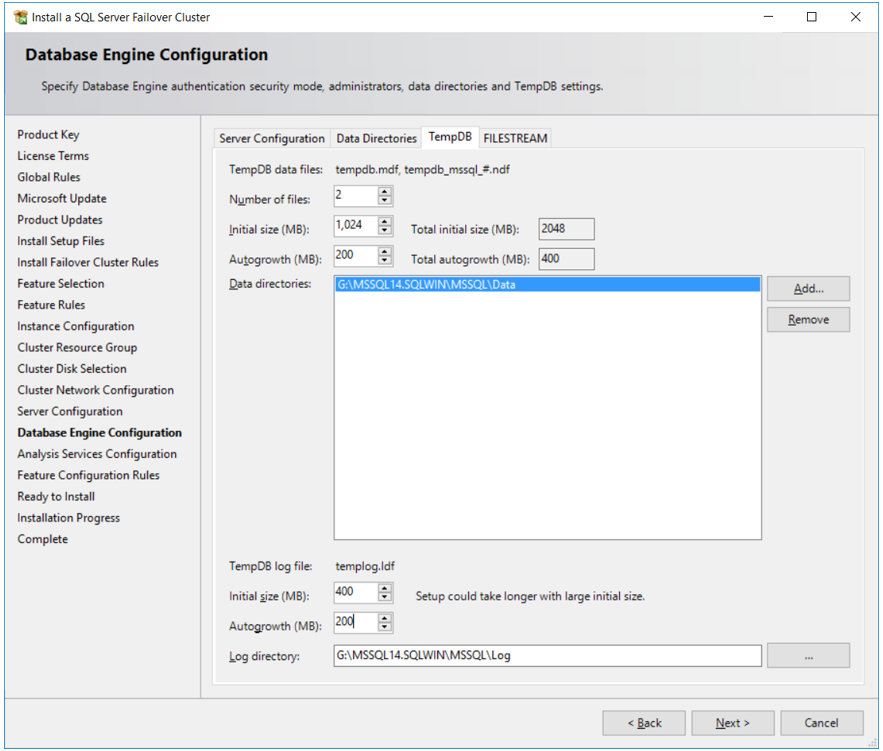
Task: Switch to the Server Configuration tab
Action: (272, 138)
